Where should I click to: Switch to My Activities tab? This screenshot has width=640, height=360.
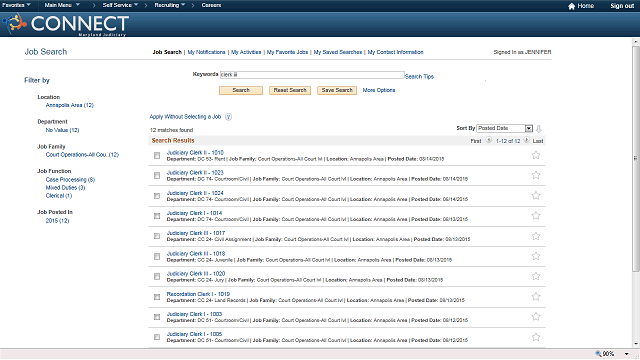click(246, 52)
